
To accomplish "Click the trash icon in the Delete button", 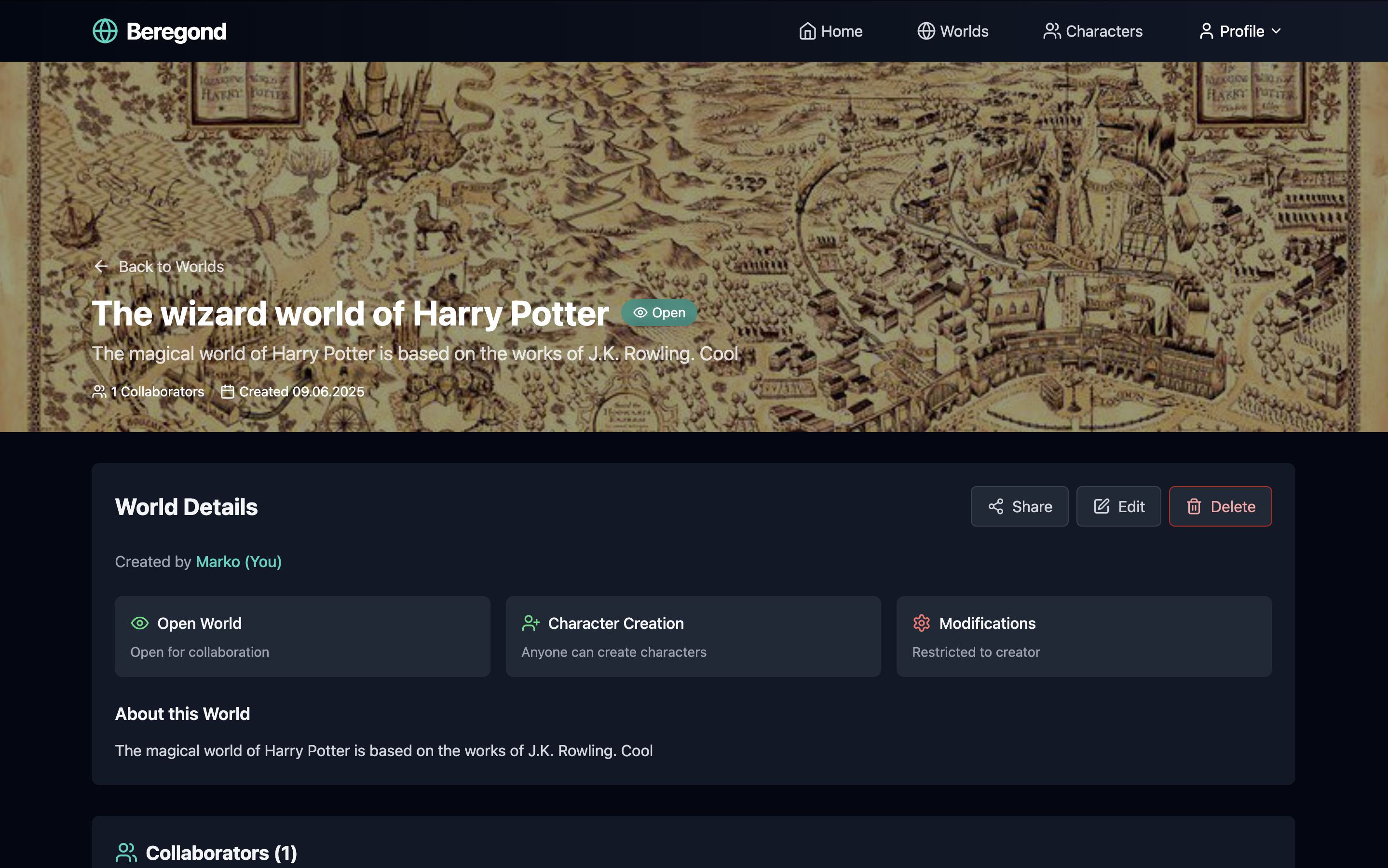I will 1194,506.
